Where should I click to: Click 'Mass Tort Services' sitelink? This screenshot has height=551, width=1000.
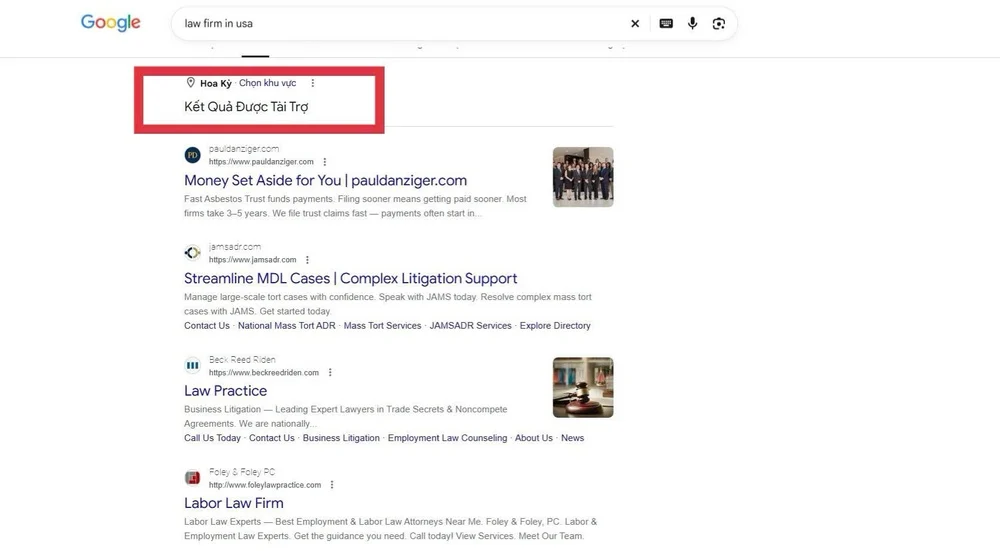382,325
